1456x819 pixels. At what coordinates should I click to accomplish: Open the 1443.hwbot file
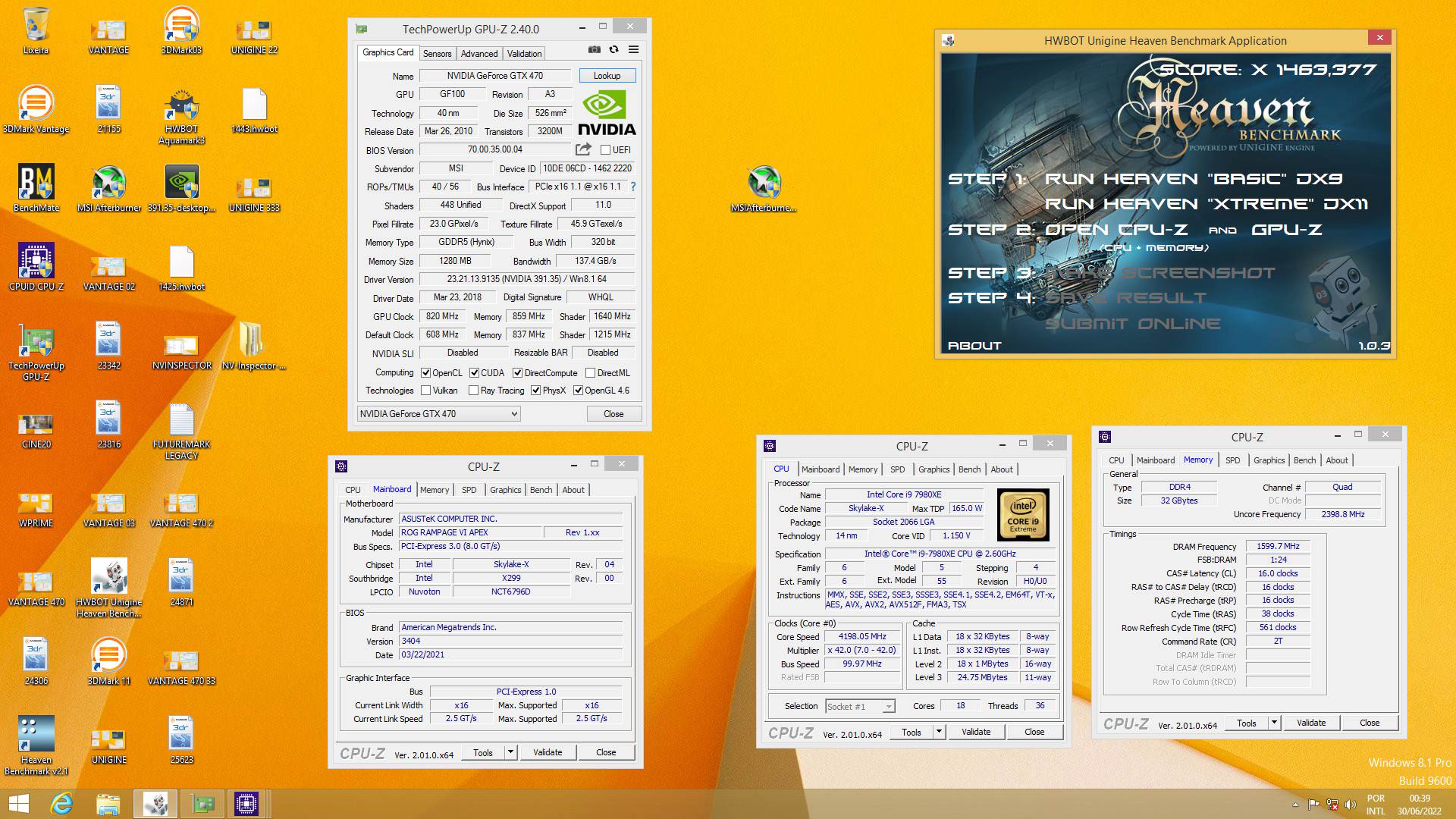tap(254, 110)
